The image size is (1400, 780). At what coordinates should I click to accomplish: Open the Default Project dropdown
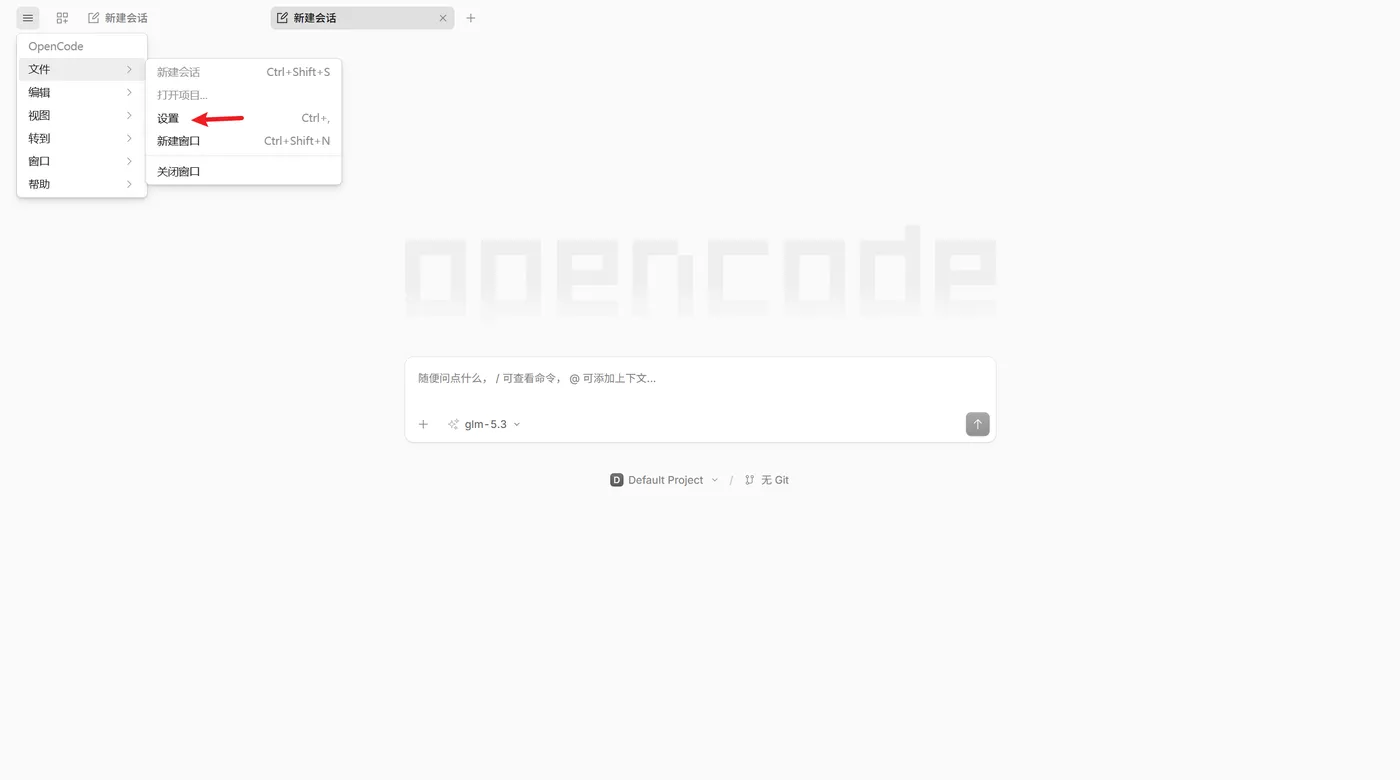664,480
